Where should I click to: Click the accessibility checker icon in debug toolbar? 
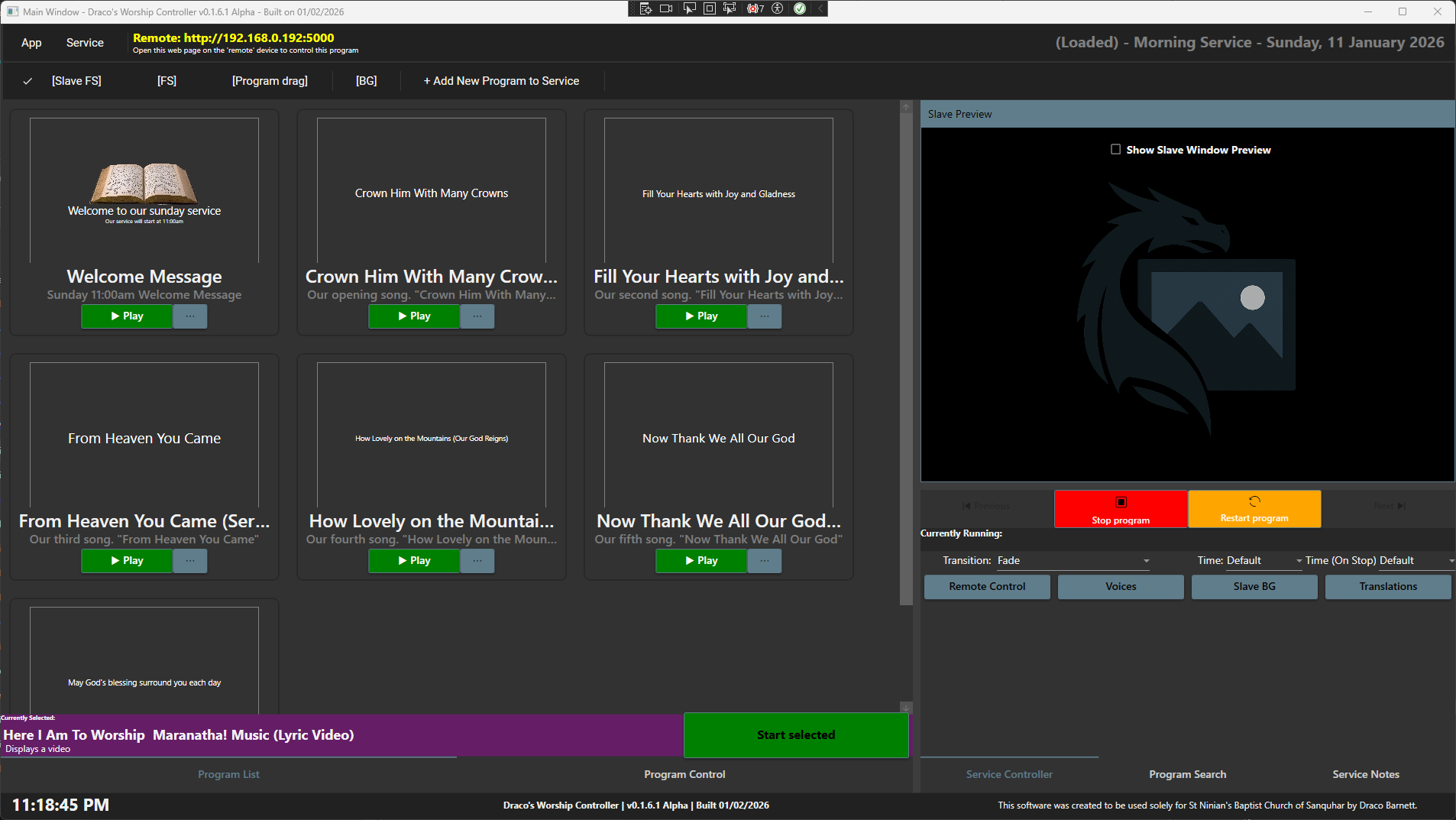pyautogui.click(x=778, y=8)
